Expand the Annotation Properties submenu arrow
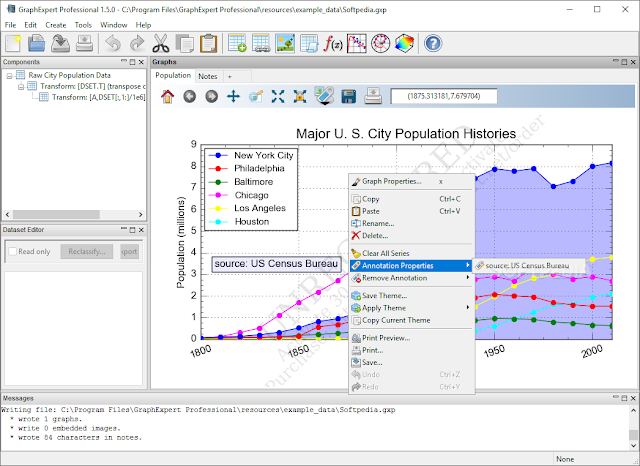640x466 pixels. click(x=467, y=265)
